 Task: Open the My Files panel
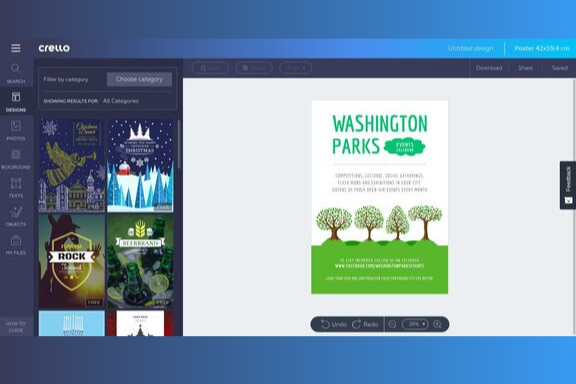click(16, 245)
